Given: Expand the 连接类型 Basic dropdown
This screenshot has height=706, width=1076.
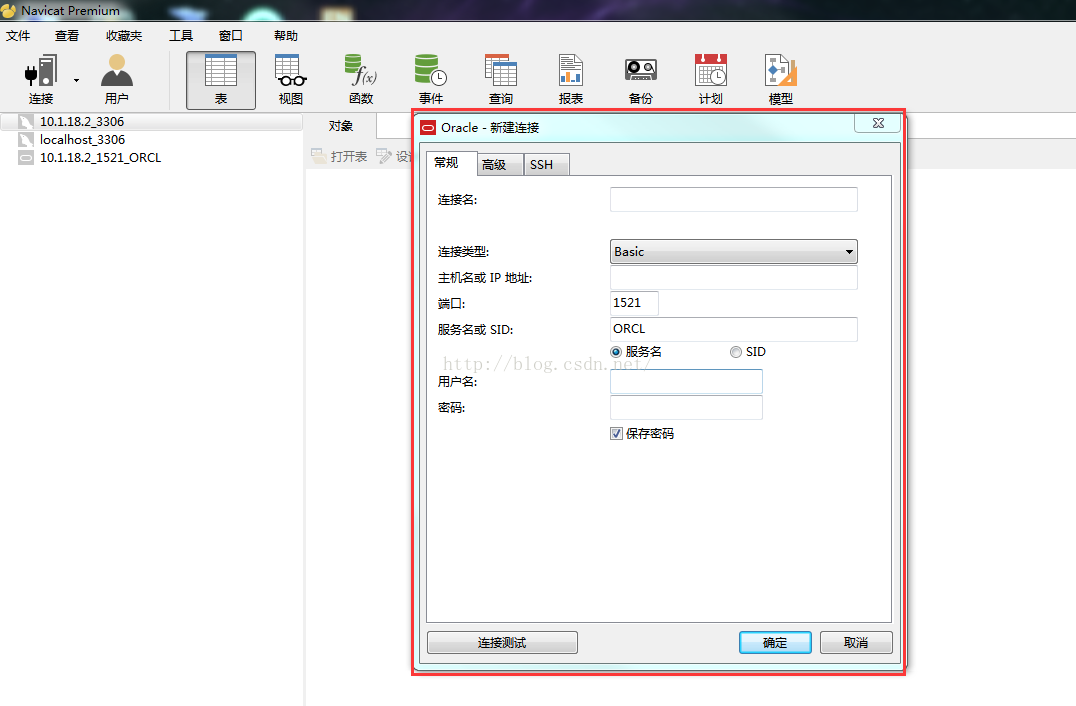Looking at the screenshot, I should pyautogui.click(x=734, y=252).
